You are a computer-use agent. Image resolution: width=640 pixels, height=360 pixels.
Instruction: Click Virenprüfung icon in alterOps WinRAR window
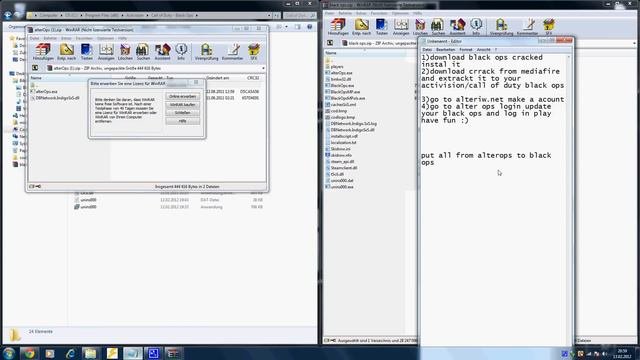point(207,52)
